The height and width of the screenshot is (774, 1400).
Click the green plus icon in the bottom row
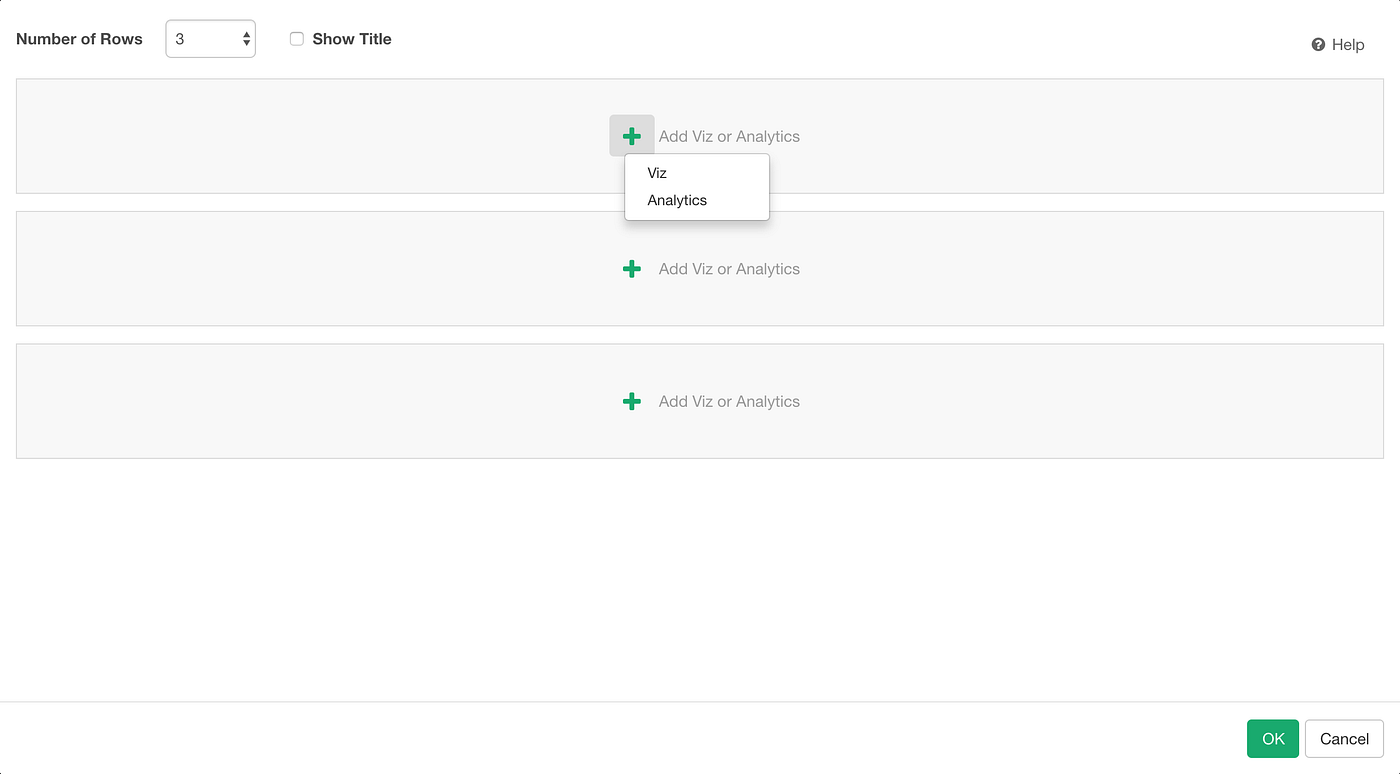pos(631,401)
